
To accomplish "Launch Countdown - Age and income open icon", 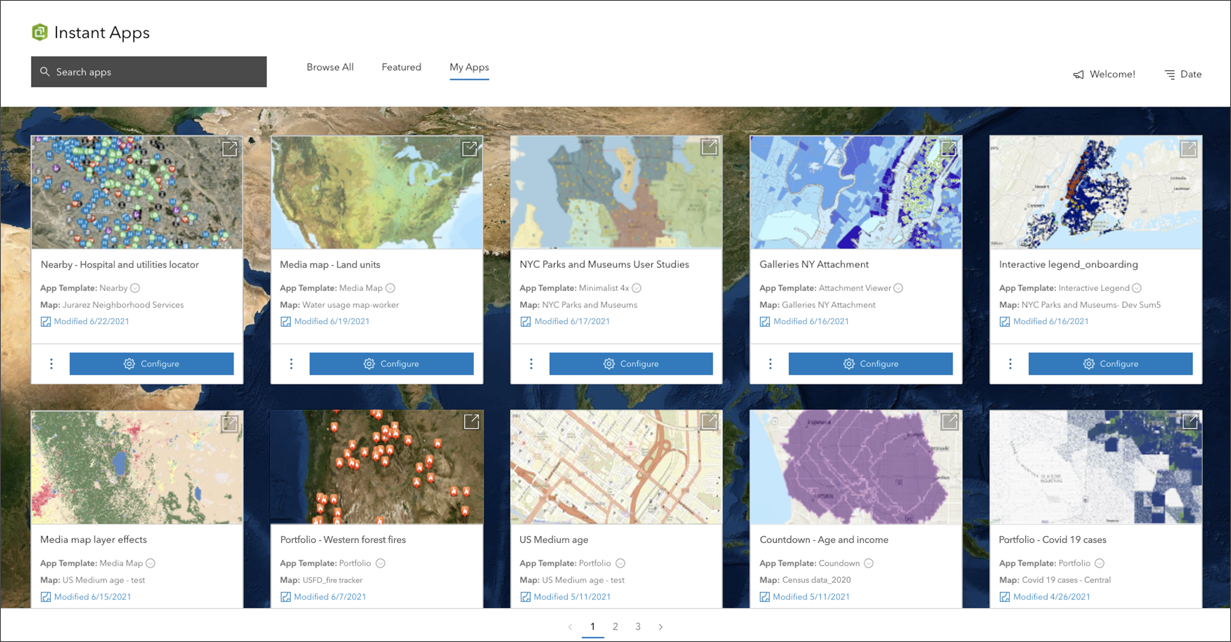I will click(948, 423).
